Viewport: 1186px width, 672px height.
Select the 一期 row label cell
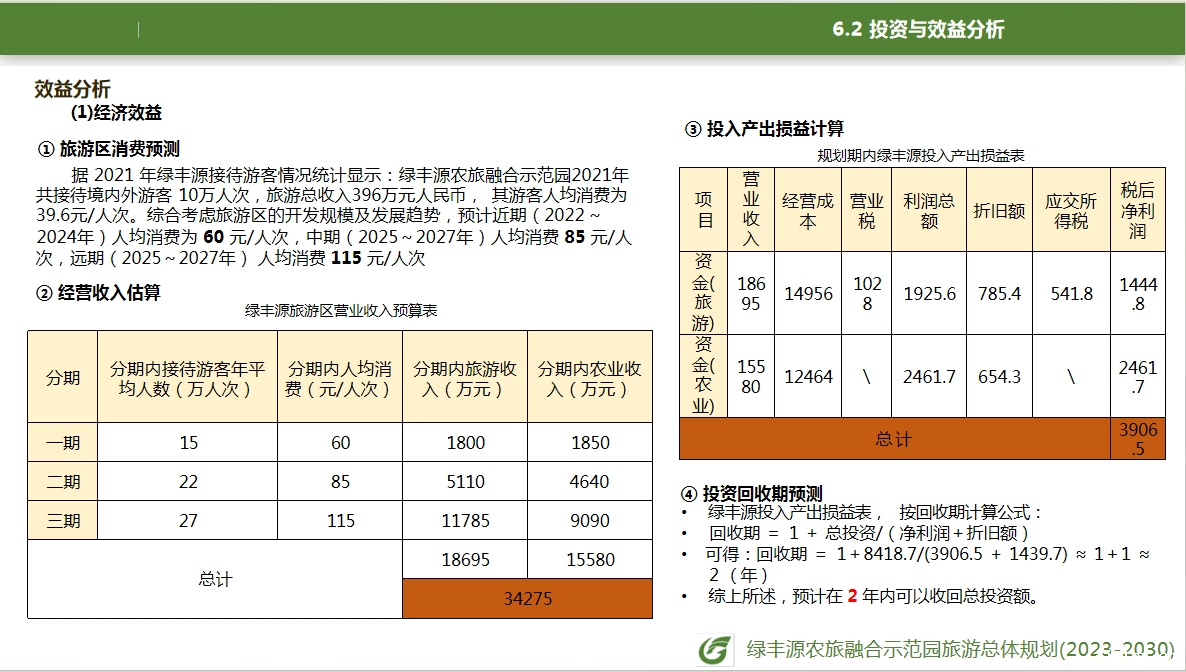click(62, 442)
